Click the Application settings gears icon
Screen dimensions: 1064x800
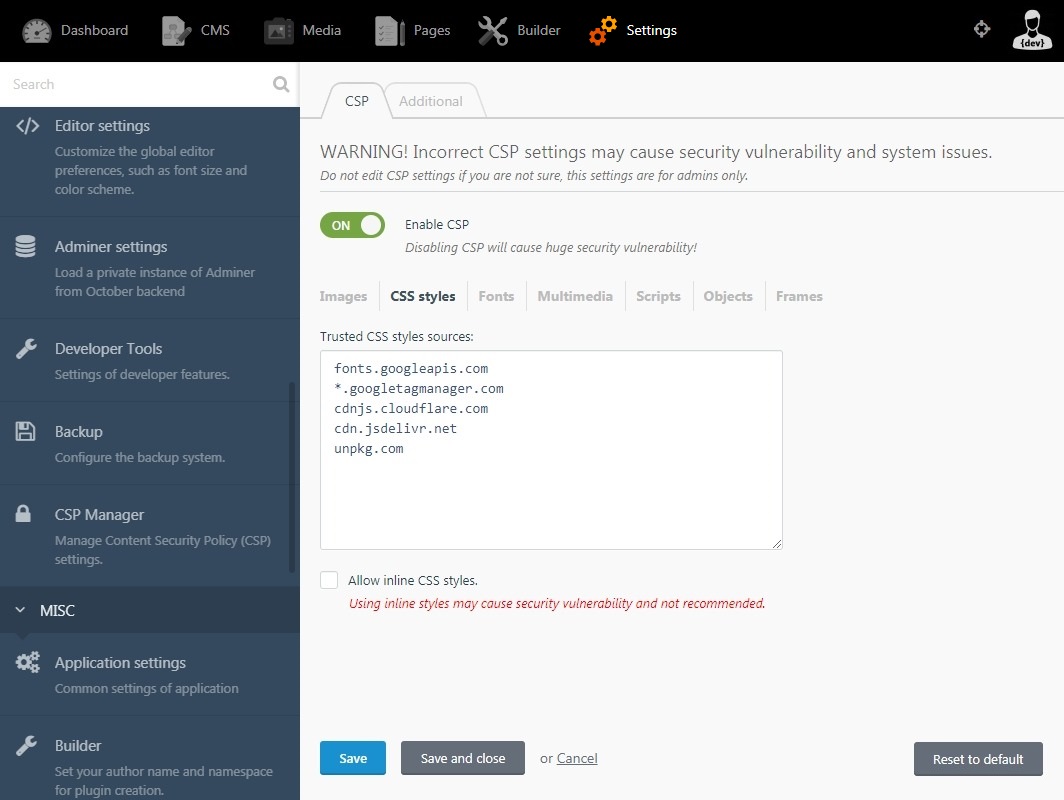click(x=28, y=662)
